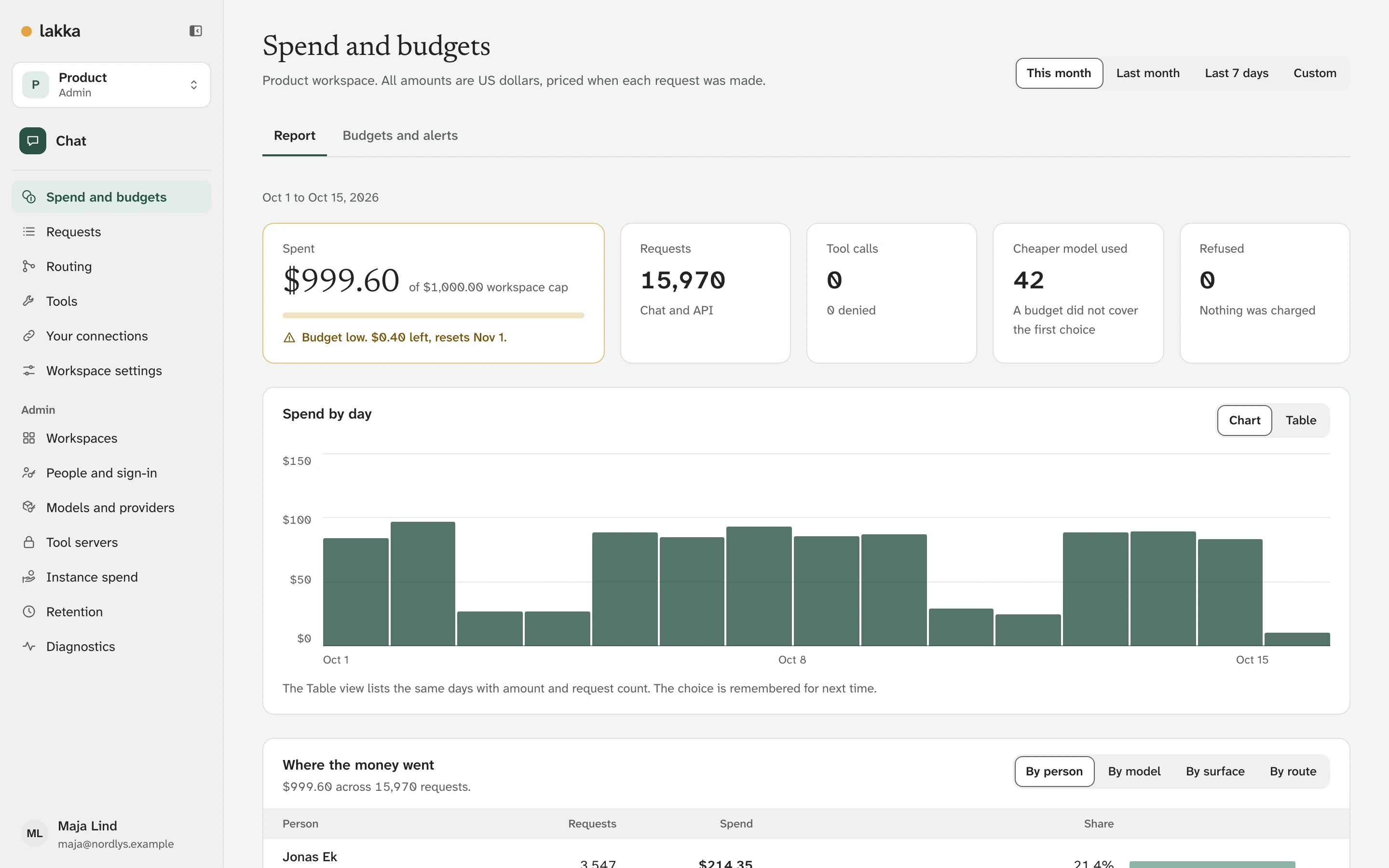Click the workspace cap progress bar
The height and width of the screenshot is (868, 1389).
(434, 315)
